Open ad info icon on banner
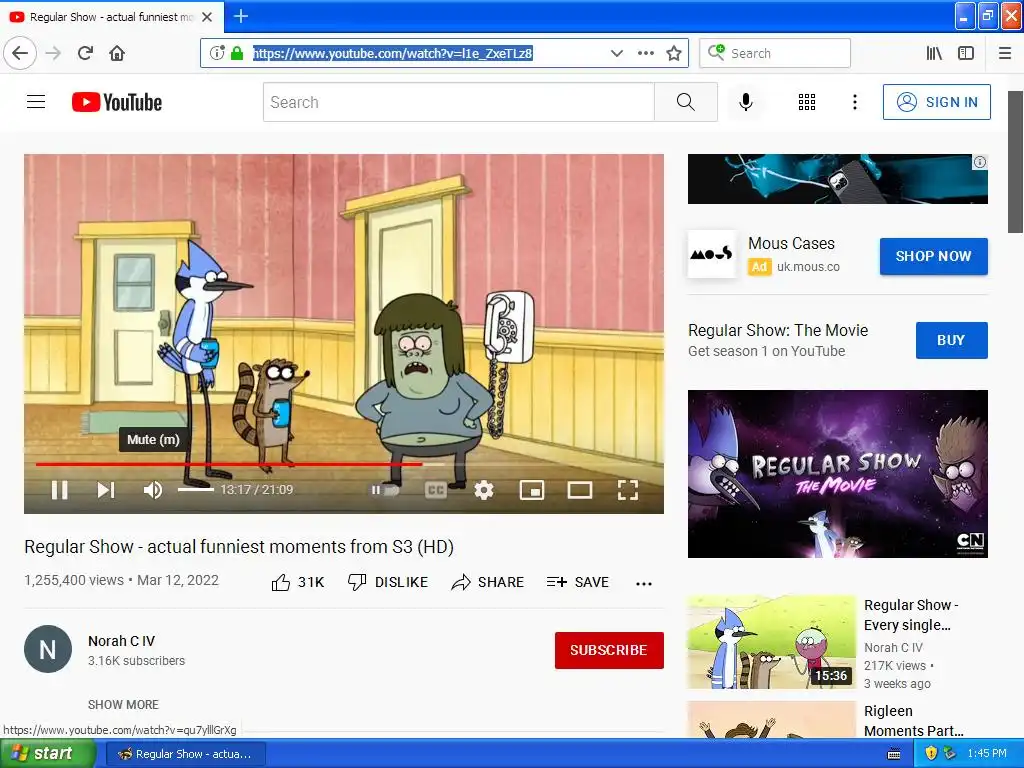Viewport: 1024px width, 768px height. 980,162
